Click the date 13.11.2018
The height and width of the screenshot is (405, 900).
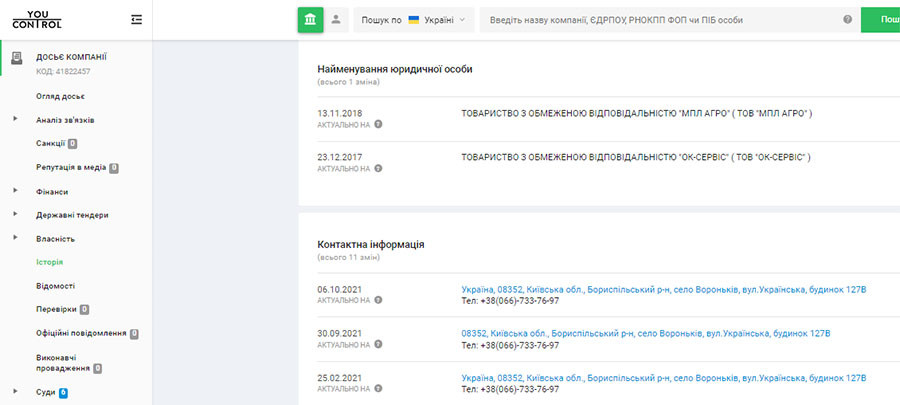[340, 114]
